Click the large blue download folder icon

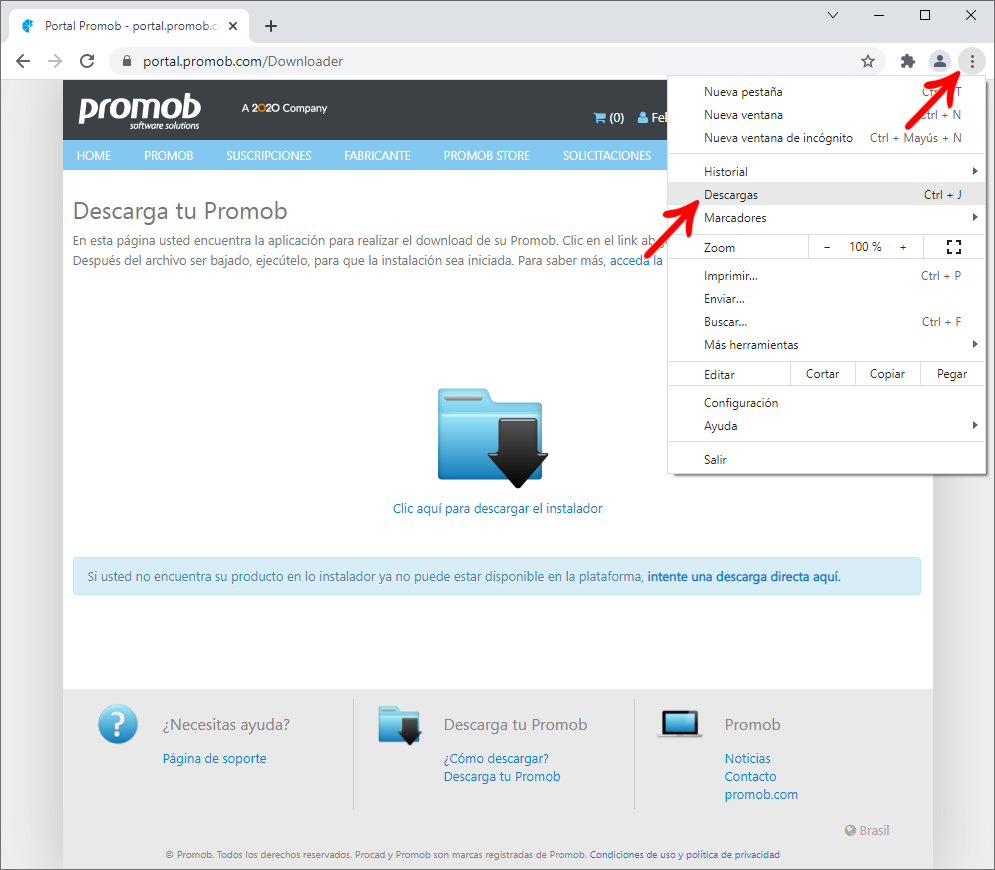point(492,438)
